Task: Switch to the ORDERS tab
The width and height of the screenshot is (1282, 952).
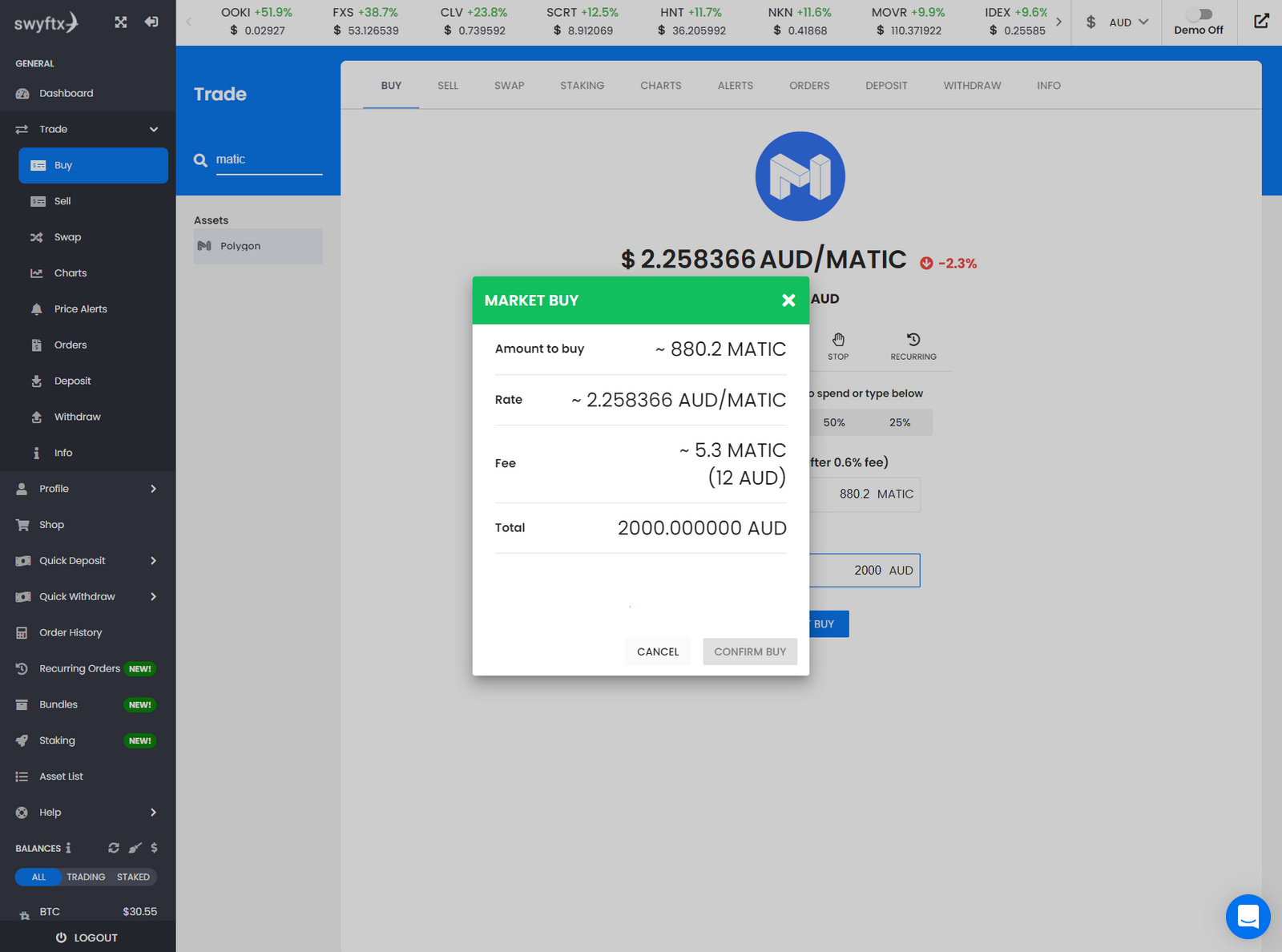Action: coord(809,86)
